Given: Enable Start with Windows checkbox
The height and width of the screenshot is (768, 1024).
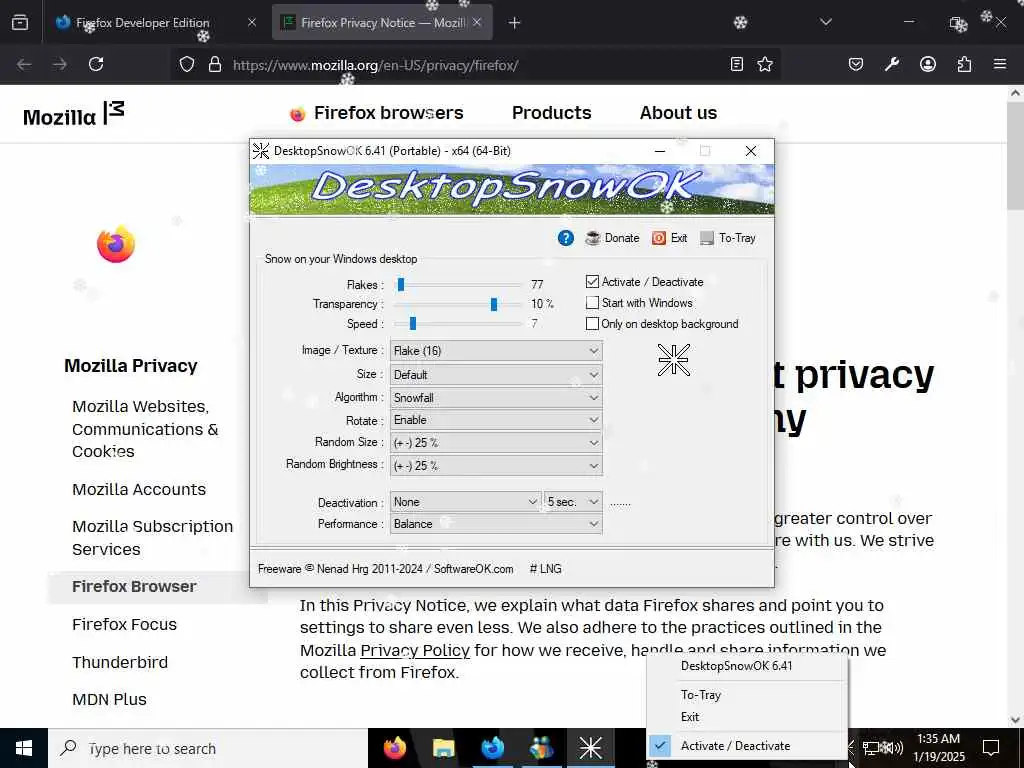Looking at the screenshot, I should pos(592,302).
